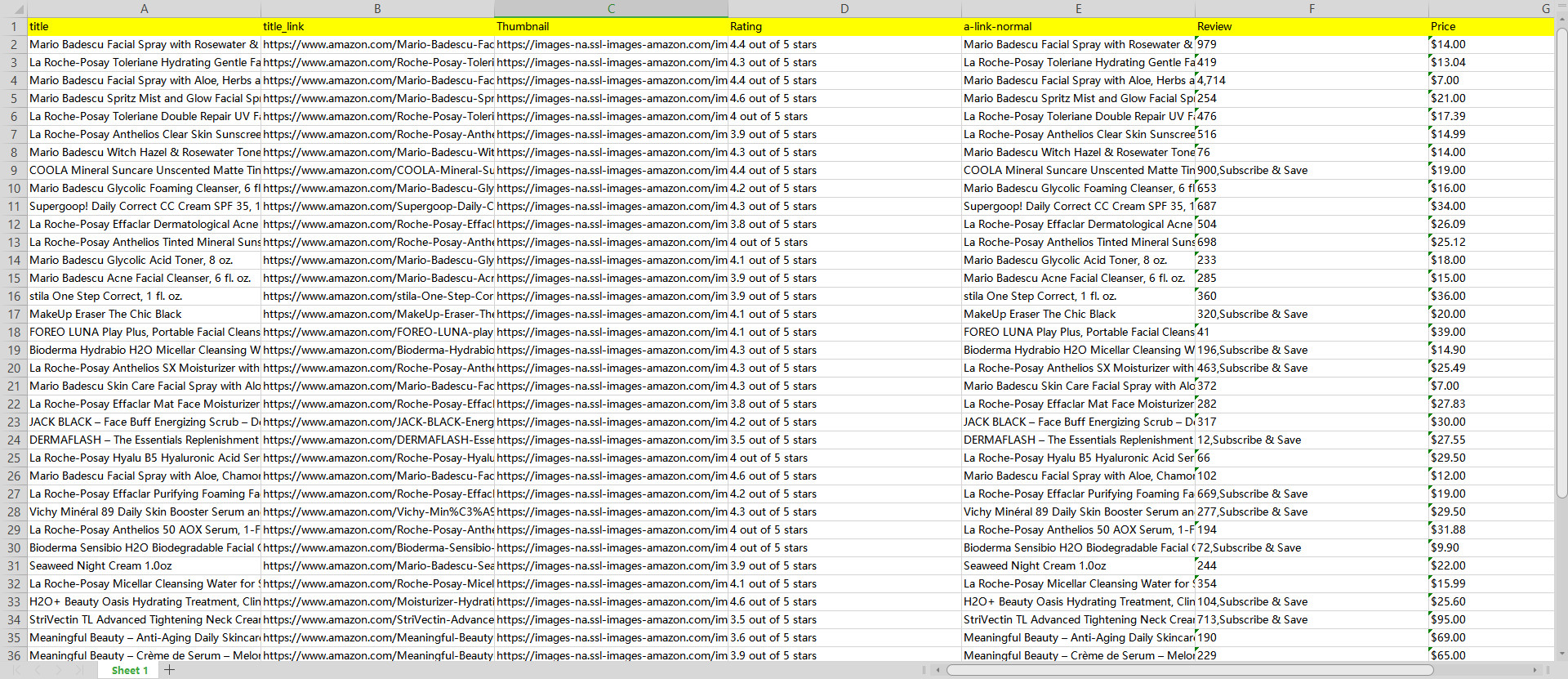
Task: Select the COOLA-Mineral-Su link cell in column B
Action: pyautogui.click(x=377, y=170)
